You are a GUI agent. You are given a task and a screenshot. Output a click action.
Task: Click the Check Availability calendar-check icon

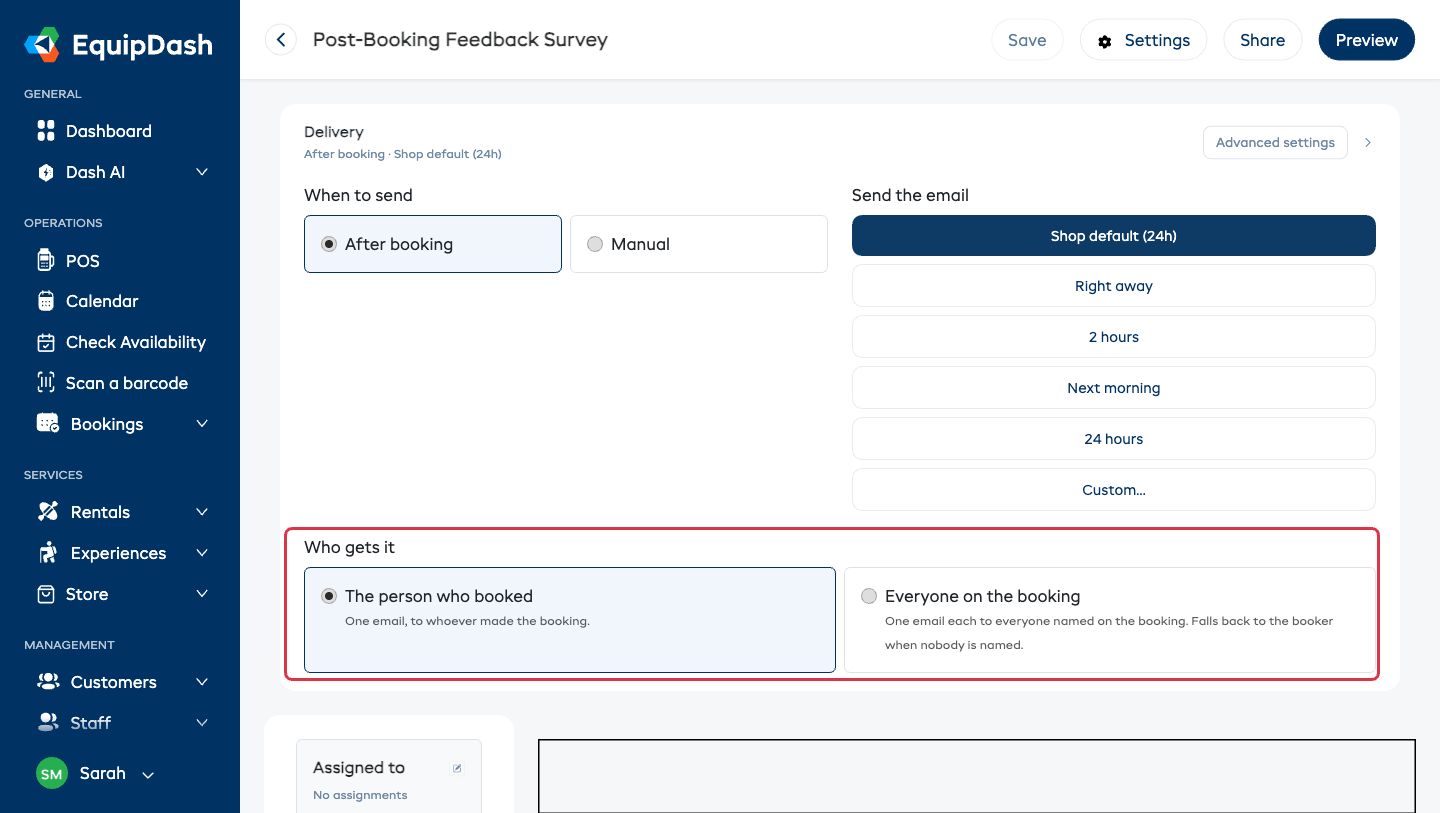click(x=45, y=342)
